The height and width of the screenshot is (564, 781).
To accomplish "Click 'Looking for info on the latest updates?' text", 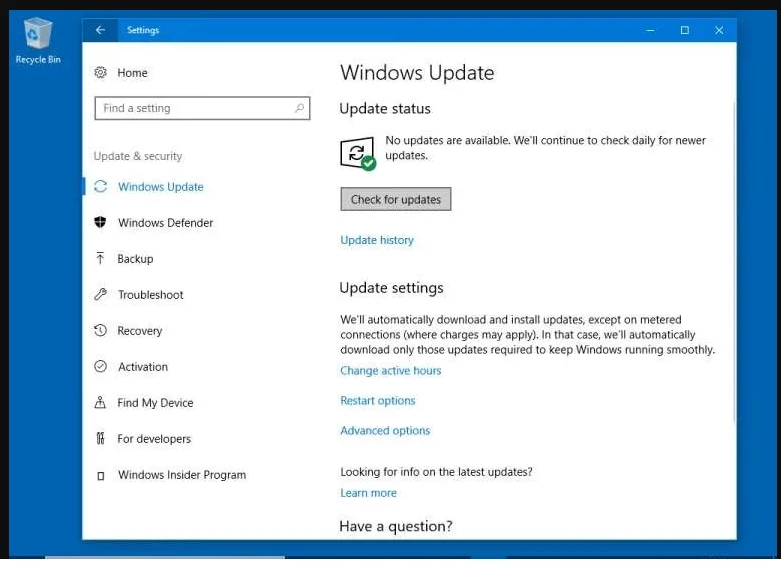I will [436, 471].
